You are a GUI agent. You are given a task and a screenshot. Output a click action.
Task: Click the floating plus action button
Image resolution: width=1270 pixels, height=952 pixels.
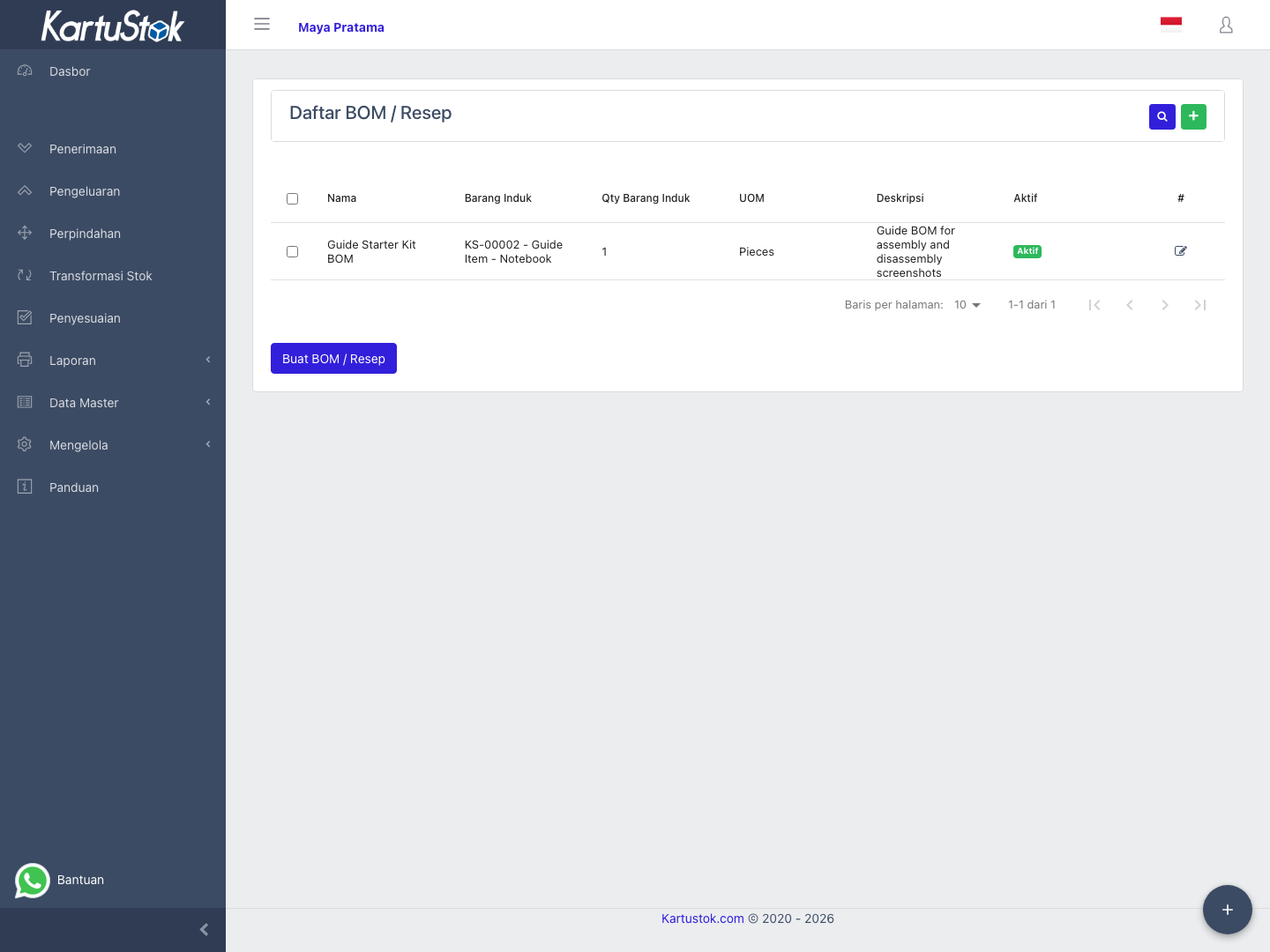[1227, 909]
